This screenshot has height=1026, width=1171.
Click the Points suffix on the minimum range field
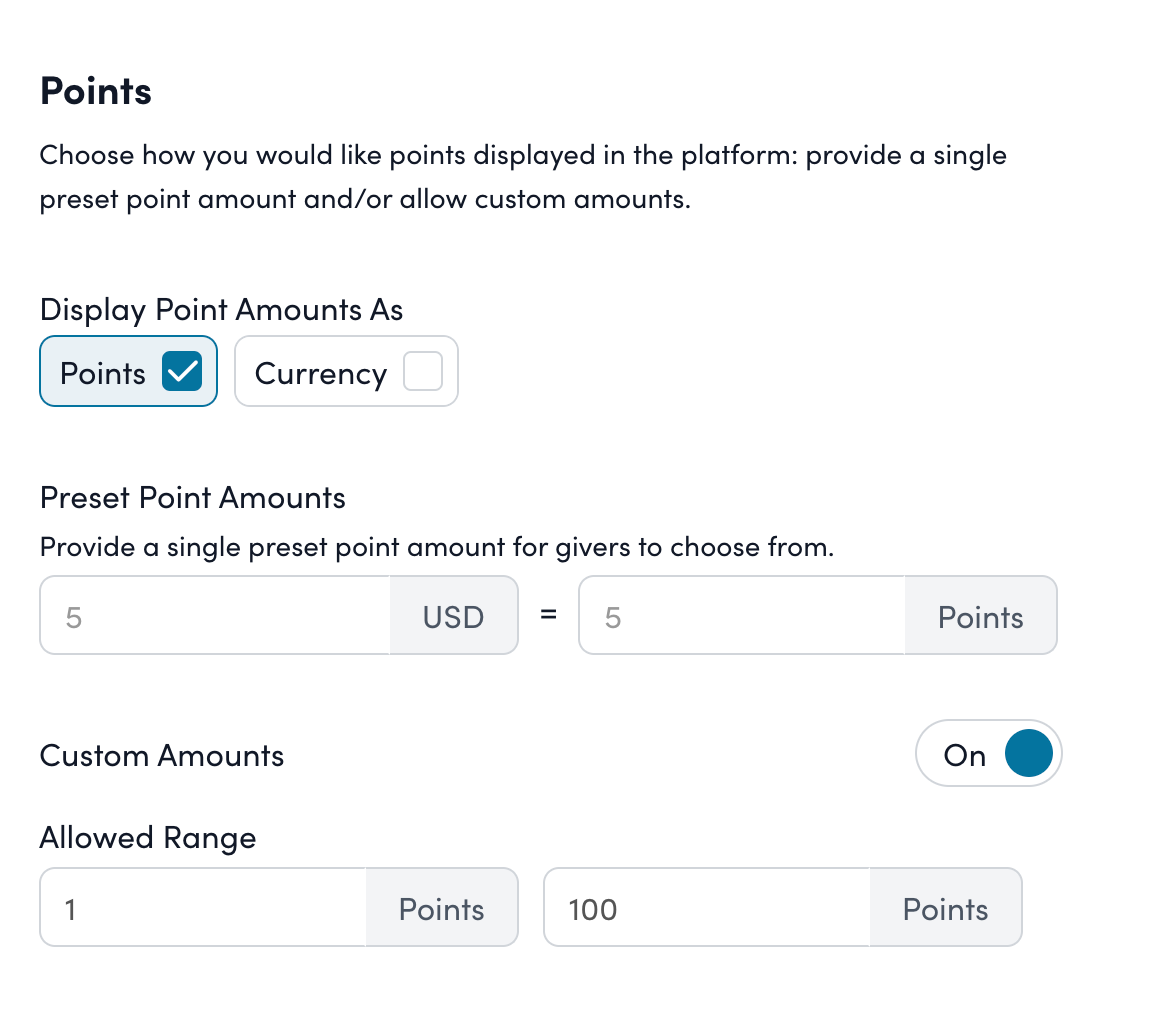441,908
